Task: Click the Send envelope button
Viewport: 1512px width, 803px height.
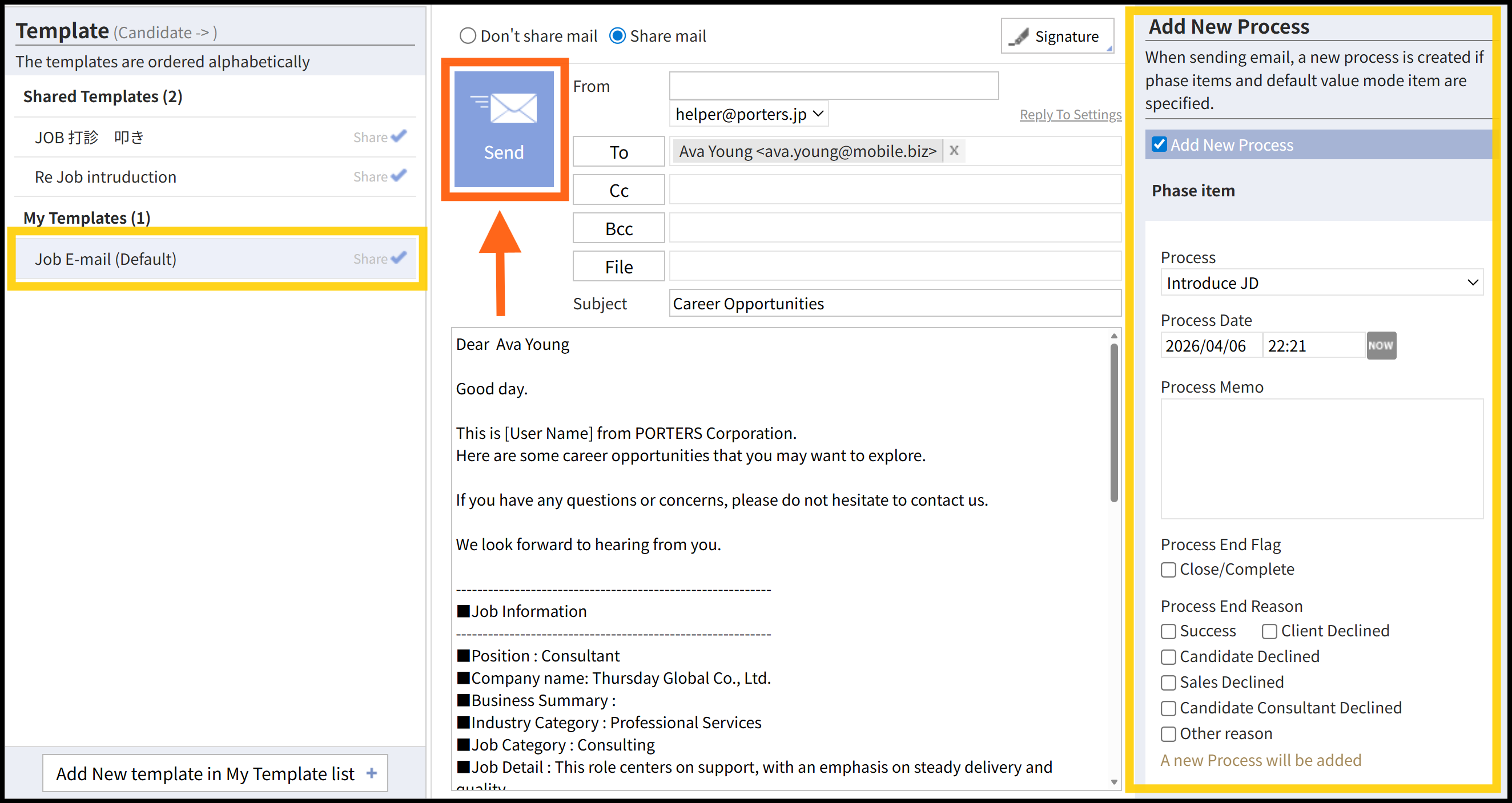Action: [504, 129]
